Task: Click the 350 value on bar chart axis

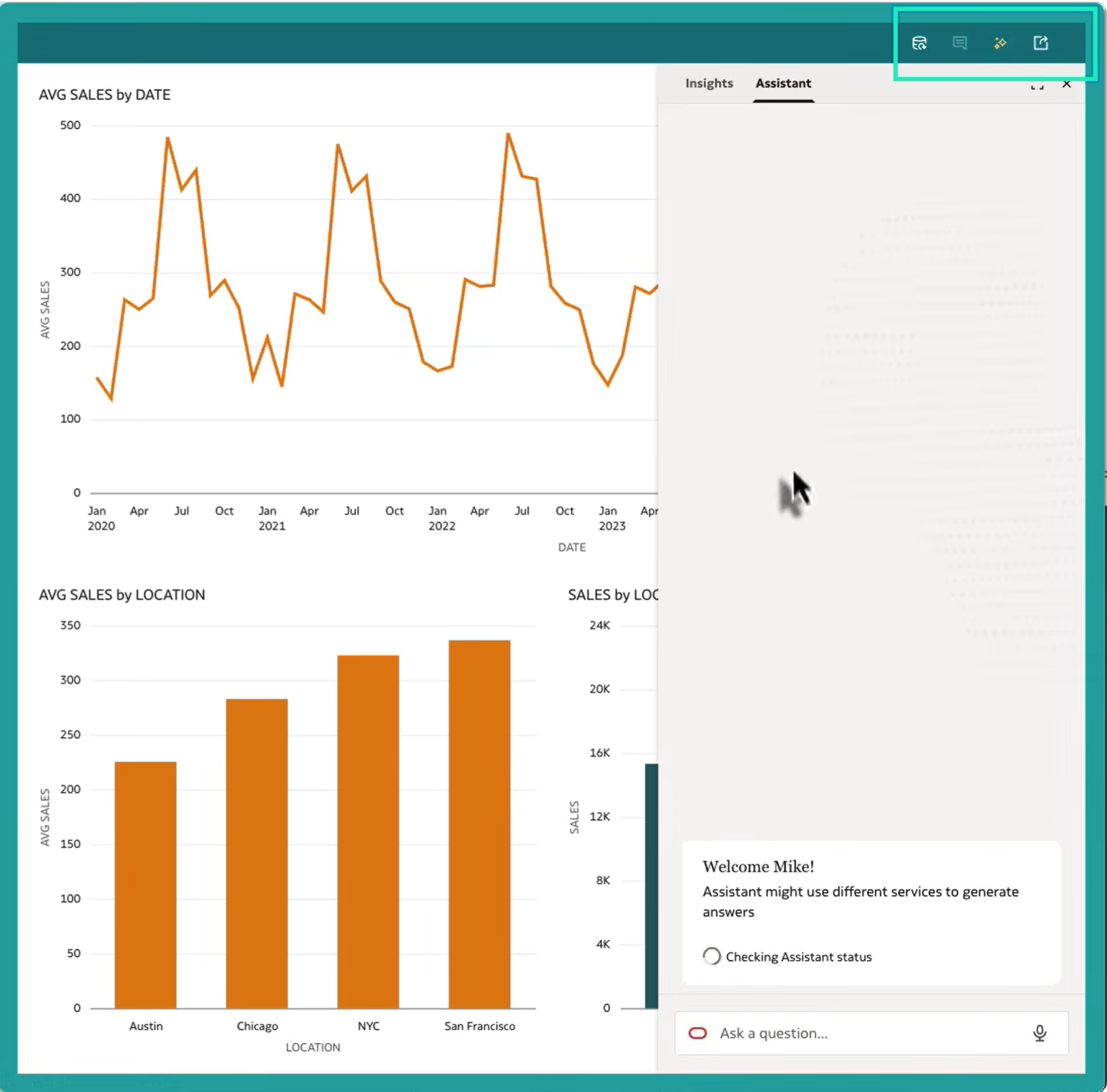Action: (x=70, y=625)
